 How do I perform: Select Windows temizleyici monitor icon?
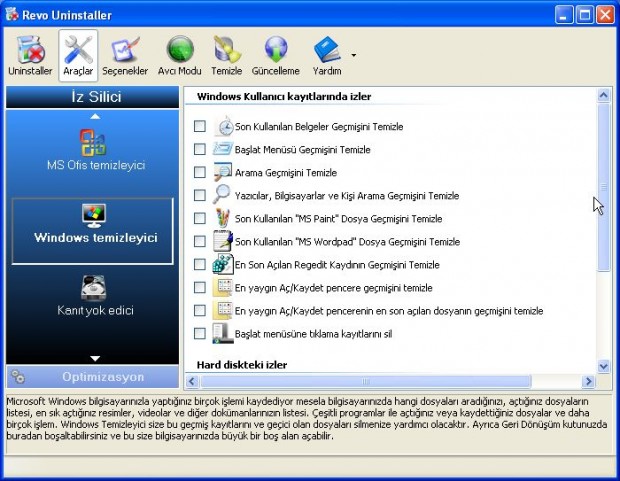[x=94, y=215]
